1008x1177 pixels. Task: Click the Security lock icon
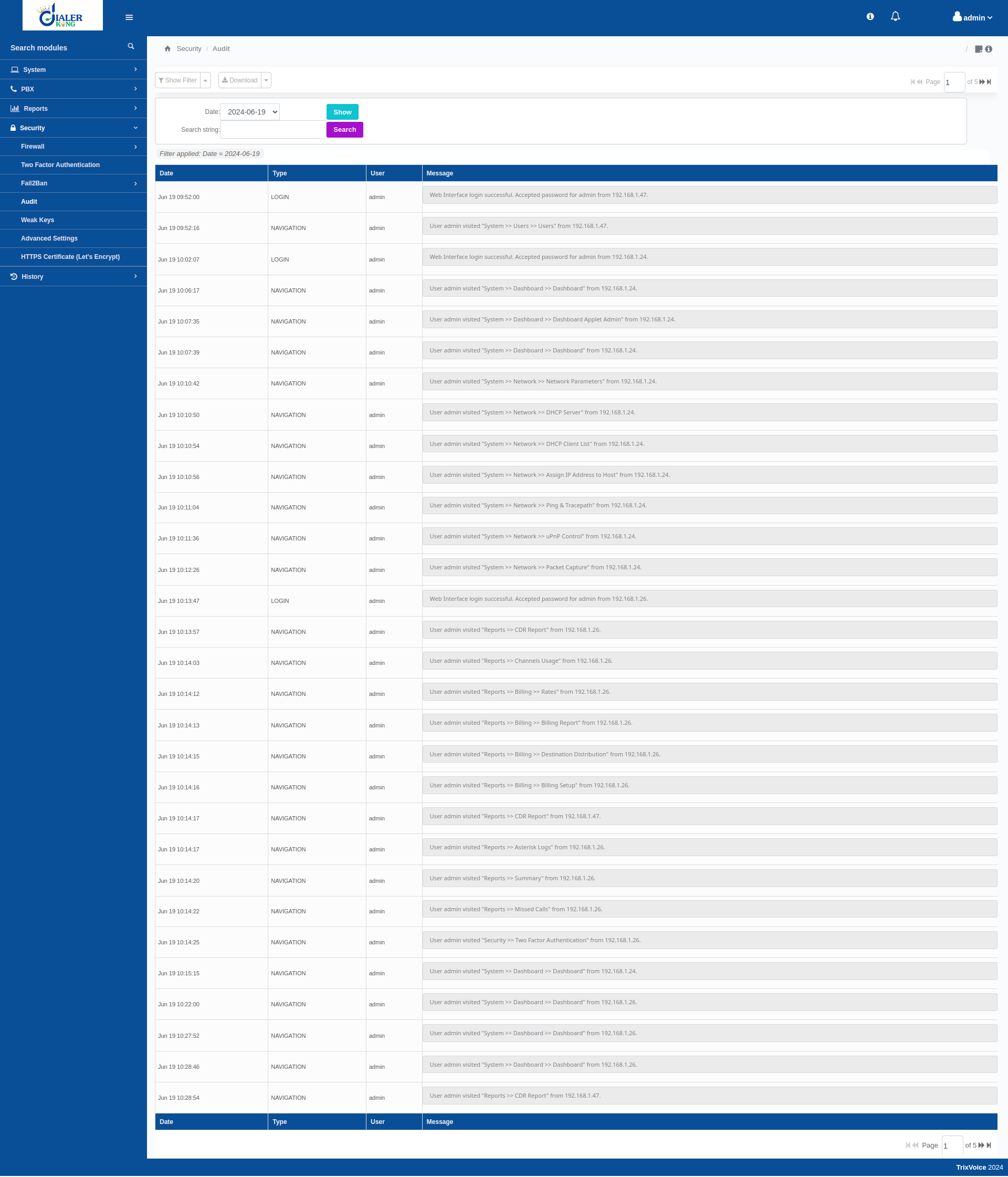(x=13, y=128)
